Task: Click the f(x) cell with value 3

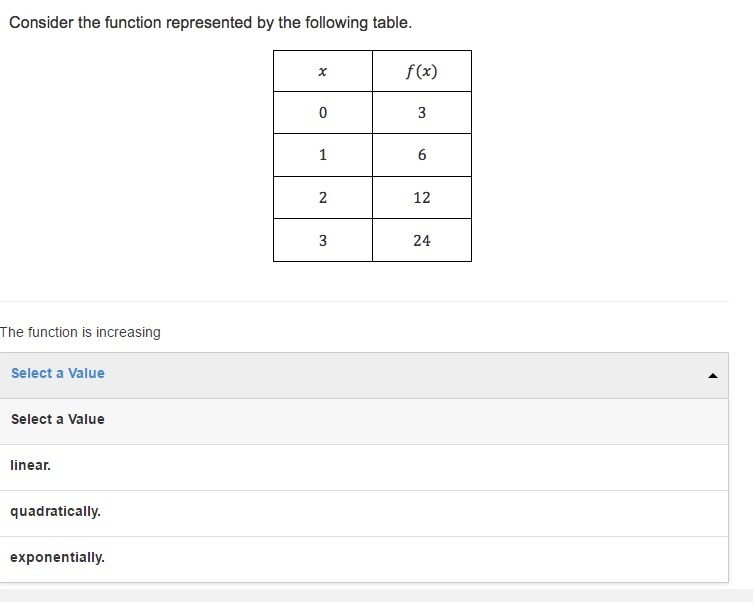Action: click(422, 112)
